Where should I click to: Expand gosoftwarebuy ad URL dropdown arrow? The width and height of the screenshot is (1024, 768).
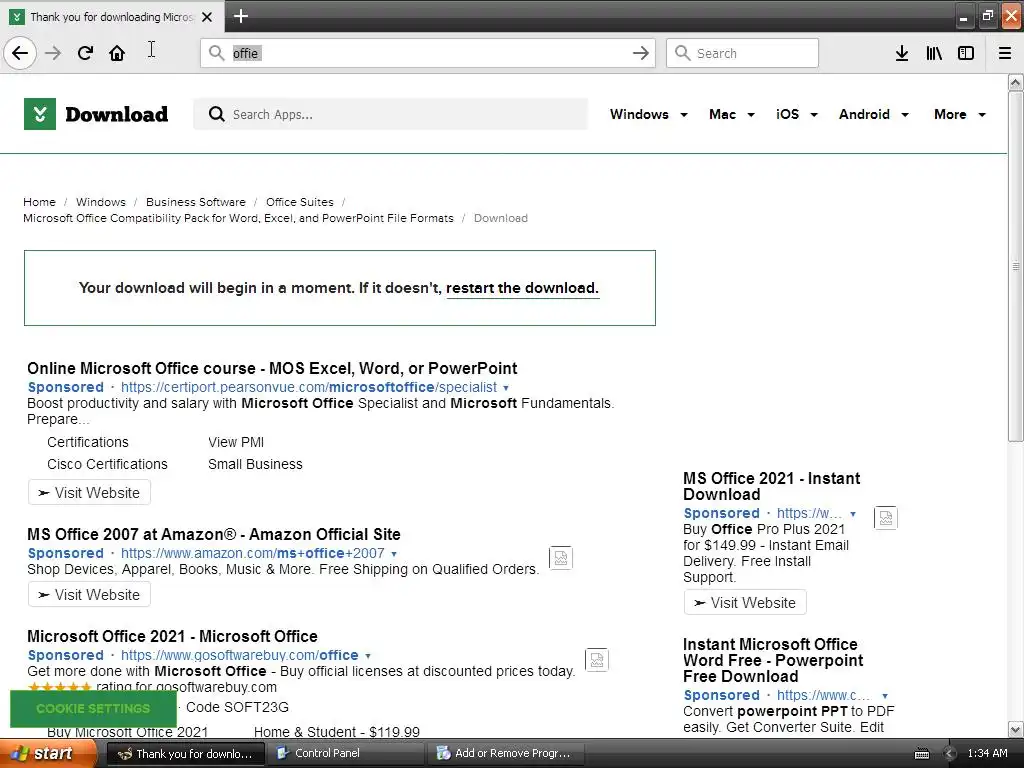click(368, 656)
